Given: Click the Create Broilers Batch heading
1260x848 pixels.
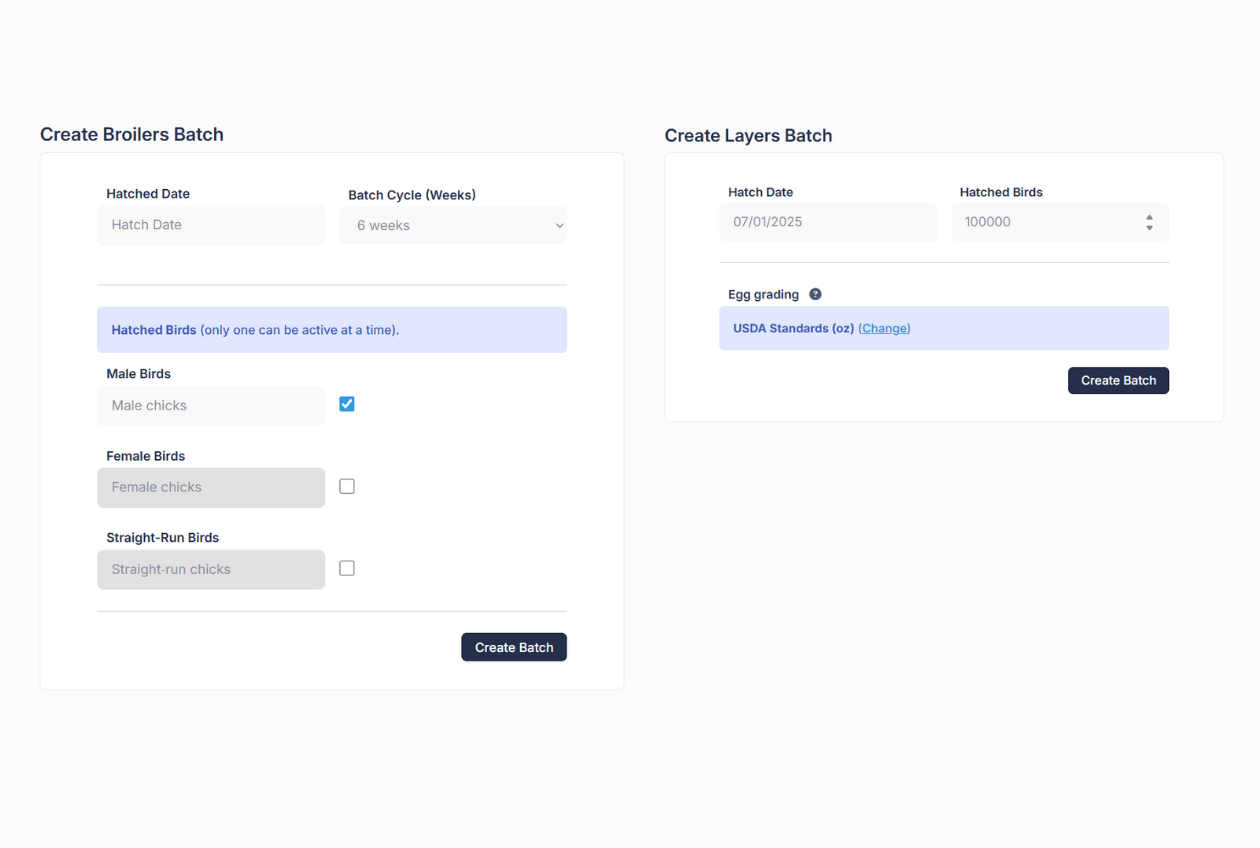Looking at the screenshot, I should (x=132, y=134).
